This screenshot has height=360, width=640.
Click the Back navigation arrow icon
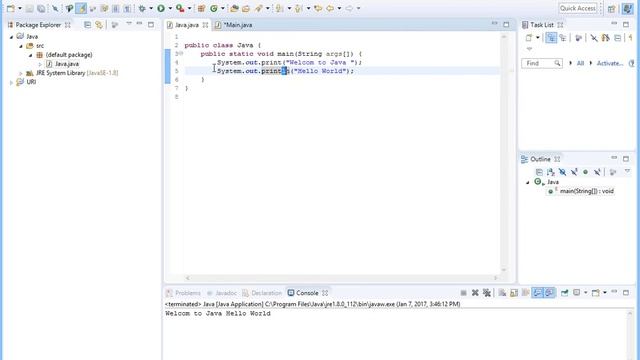330,8
